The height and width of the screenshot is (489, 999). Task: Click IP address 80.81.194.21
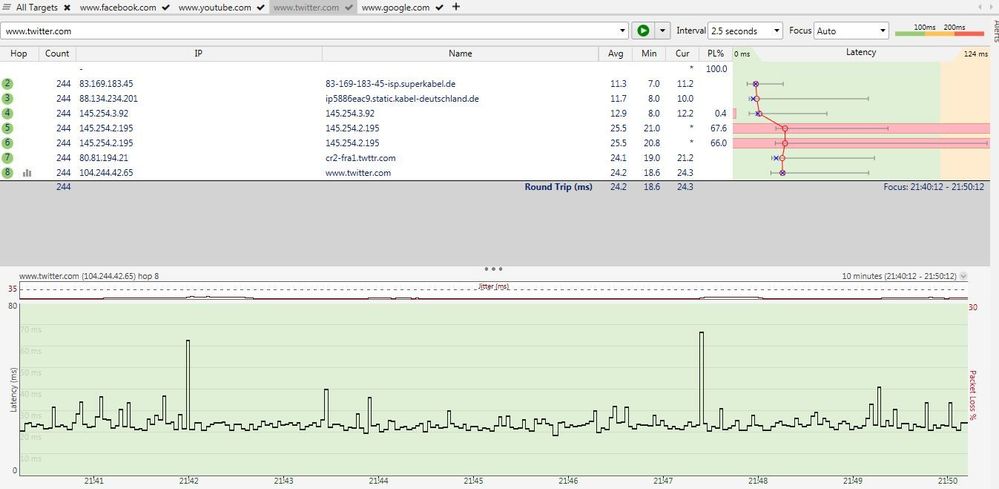click(104, 158)
